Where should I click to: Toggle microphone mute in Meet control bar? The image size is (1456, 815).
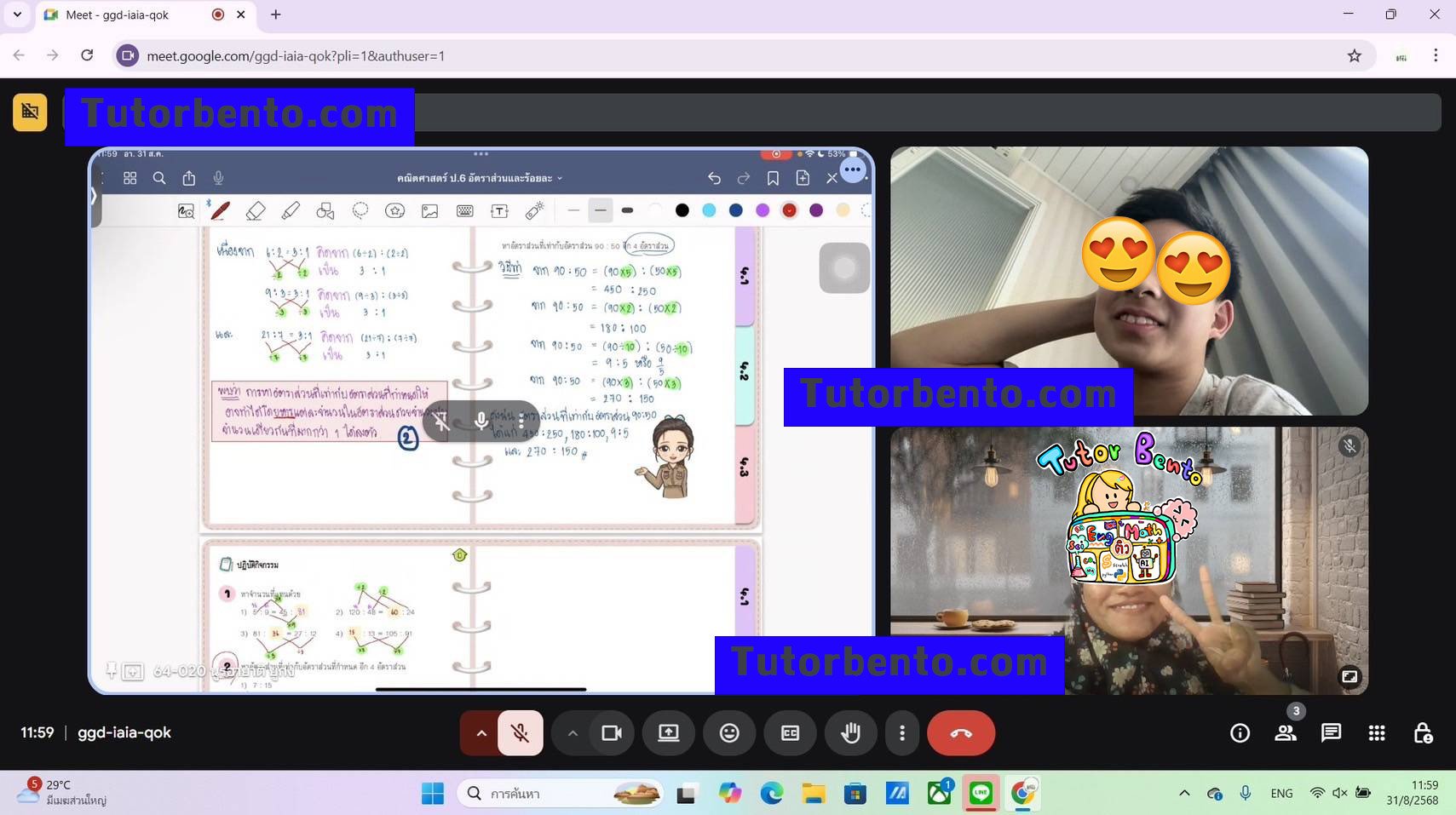(x=521, y=732)
